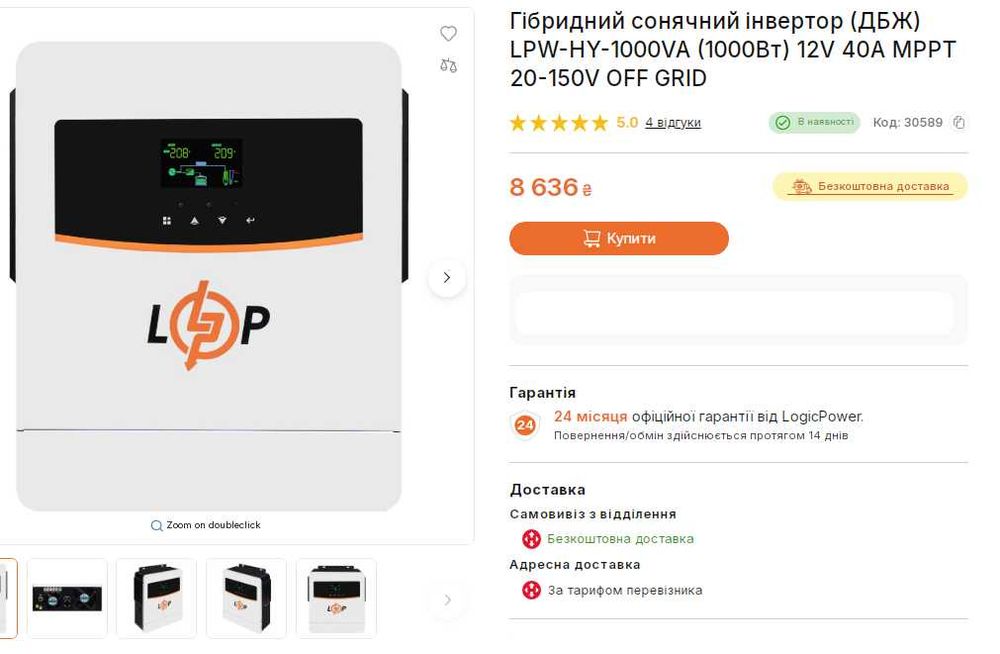1000x654 pixels.
Task: Click Nova Poshta icon beside free delivery
Action: tap(531, 539)
